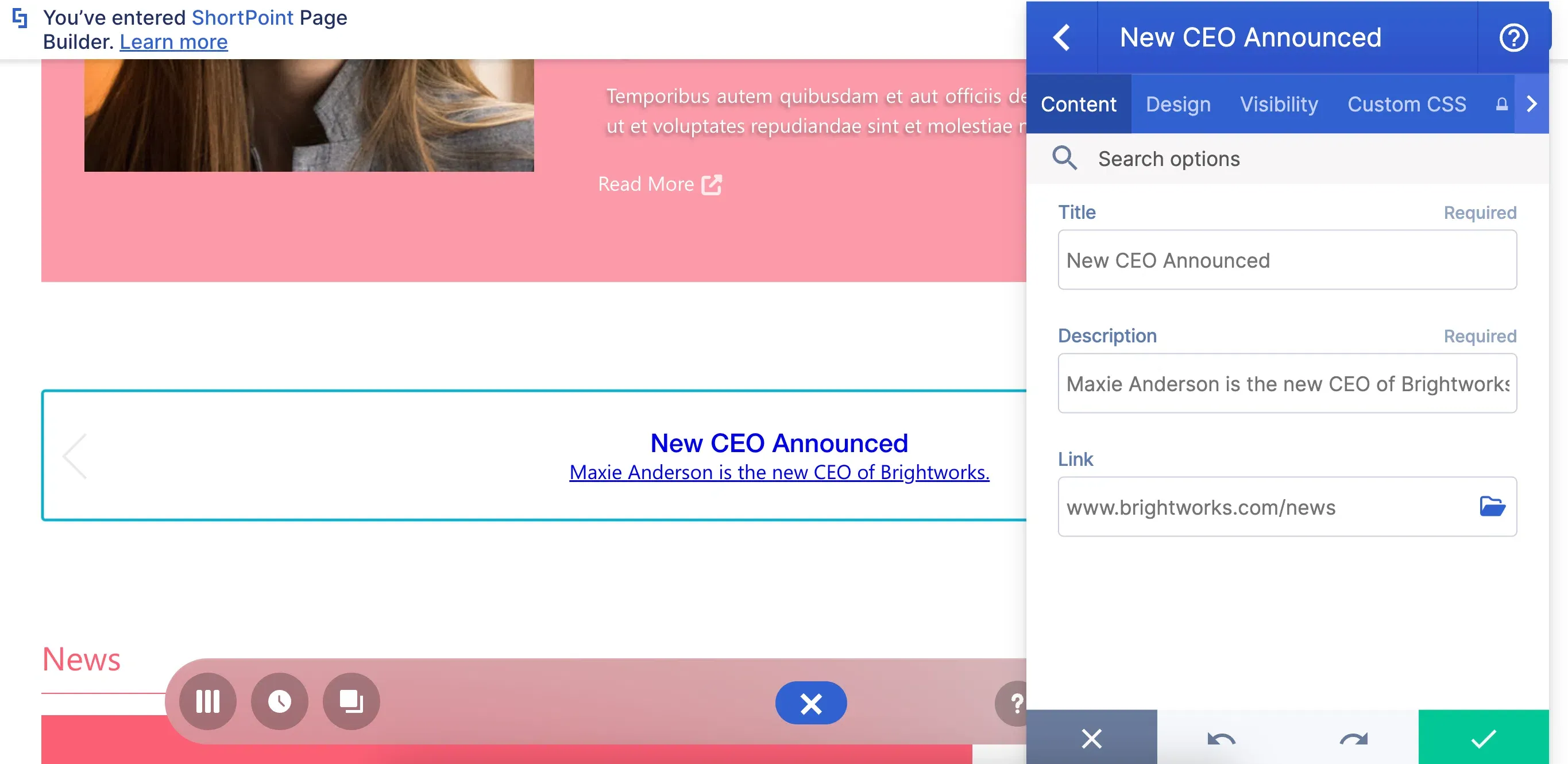Open the folder browse icon in Link field
This screenshot has height=764, width=1568.
point(1493,507)
